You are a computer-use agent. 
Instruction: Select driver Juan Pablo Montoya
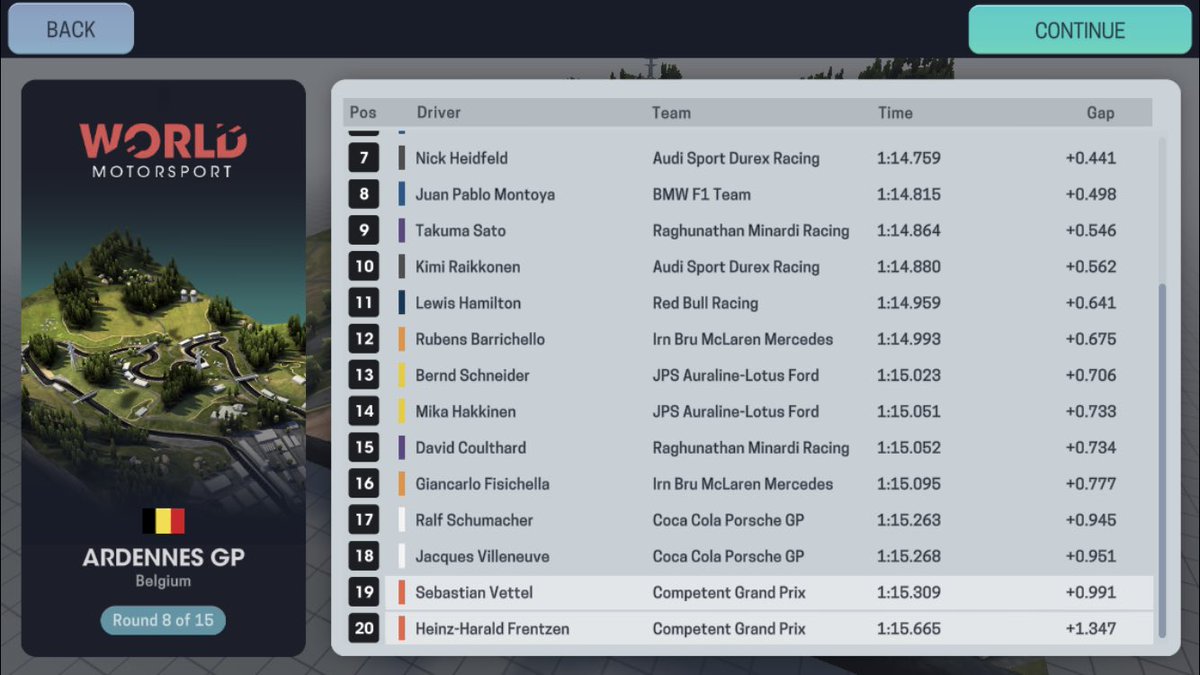click(485, 194)
